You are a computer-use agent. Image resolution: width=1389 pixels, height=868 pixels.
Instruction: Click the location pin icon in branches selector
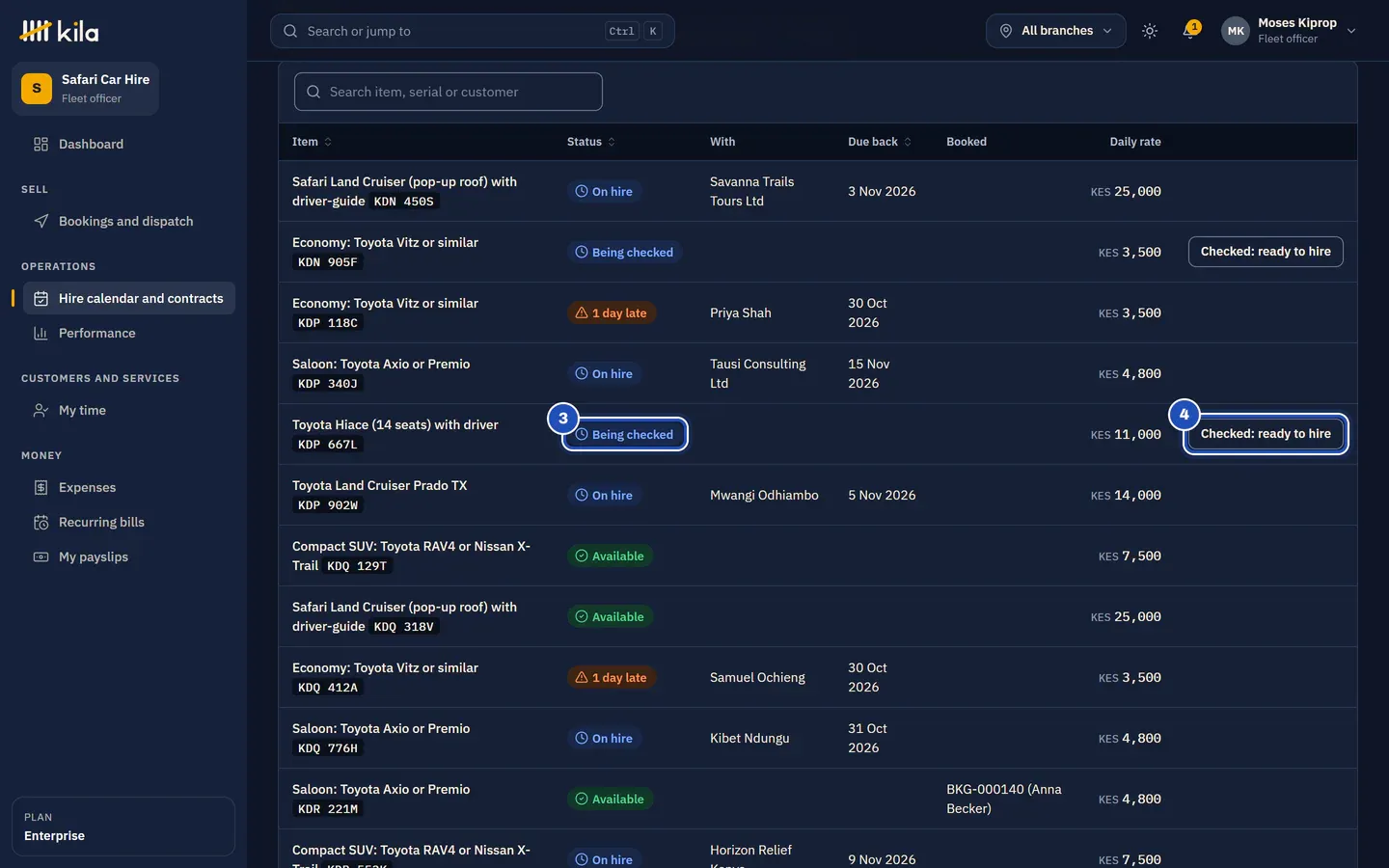[1005, 31]
